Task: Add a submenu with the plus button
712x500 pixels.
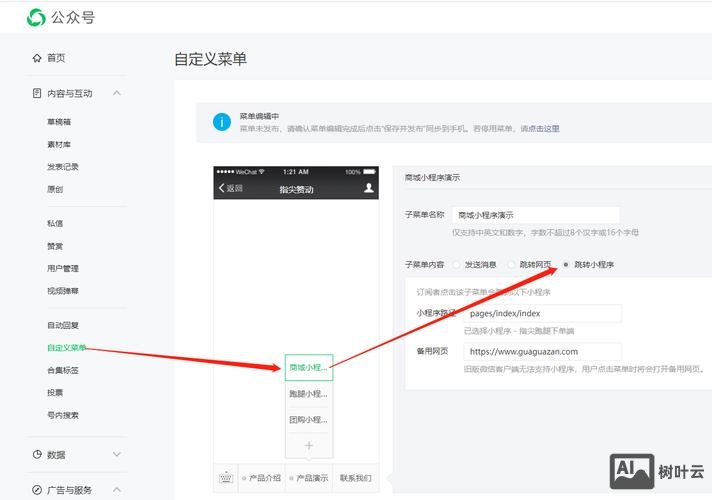Action: (x=309, y=446)
